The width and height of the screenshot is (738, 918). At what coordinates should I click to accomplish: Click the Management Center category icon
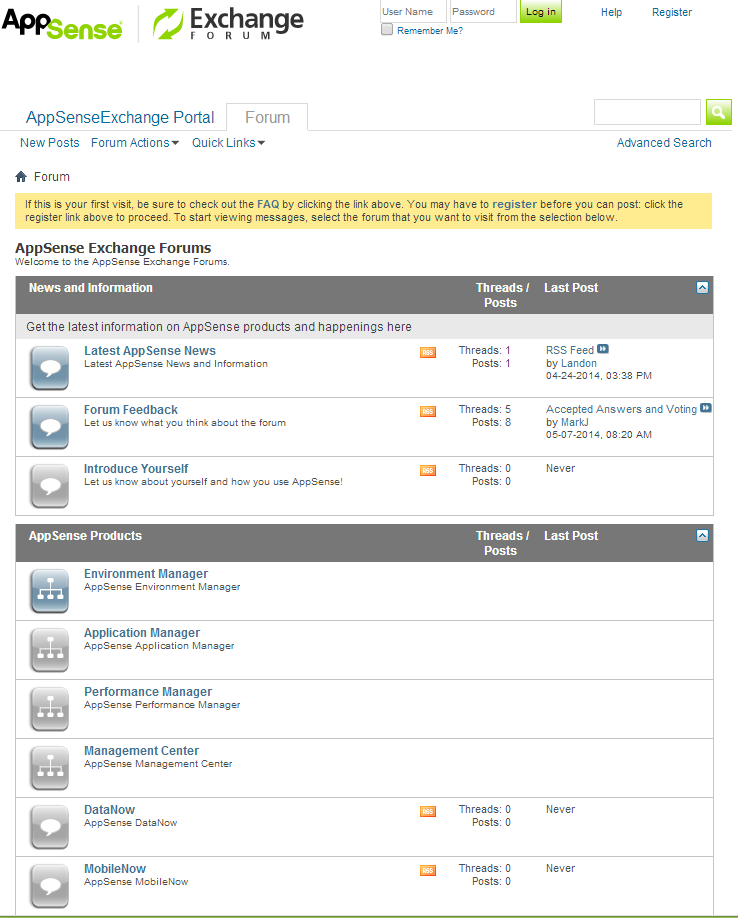click(50, 769)
